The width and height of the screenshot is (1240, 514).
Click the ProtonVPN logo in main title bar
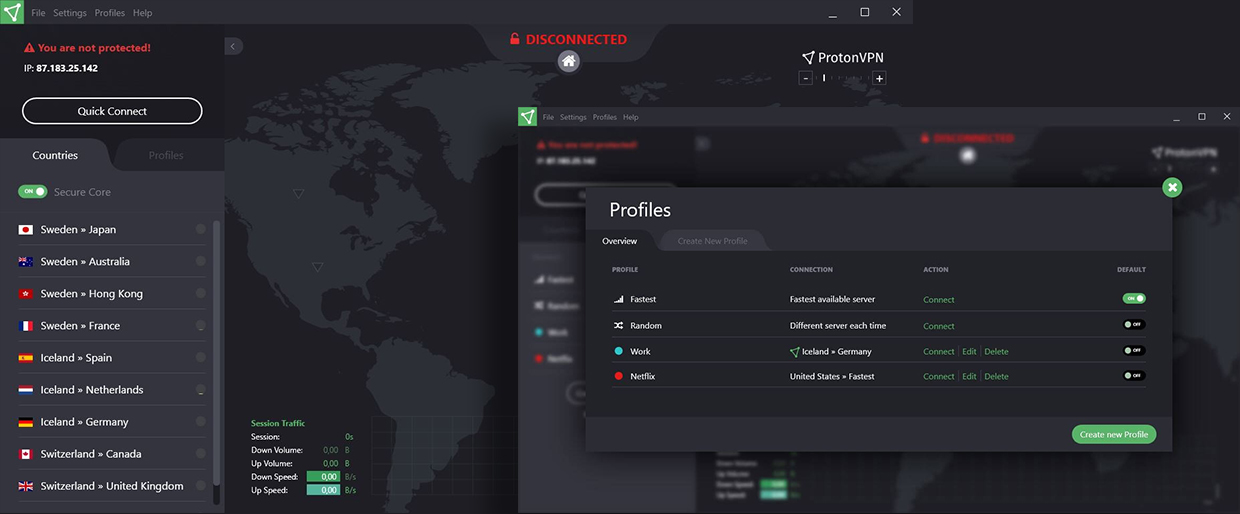click(x=13, y=13)
